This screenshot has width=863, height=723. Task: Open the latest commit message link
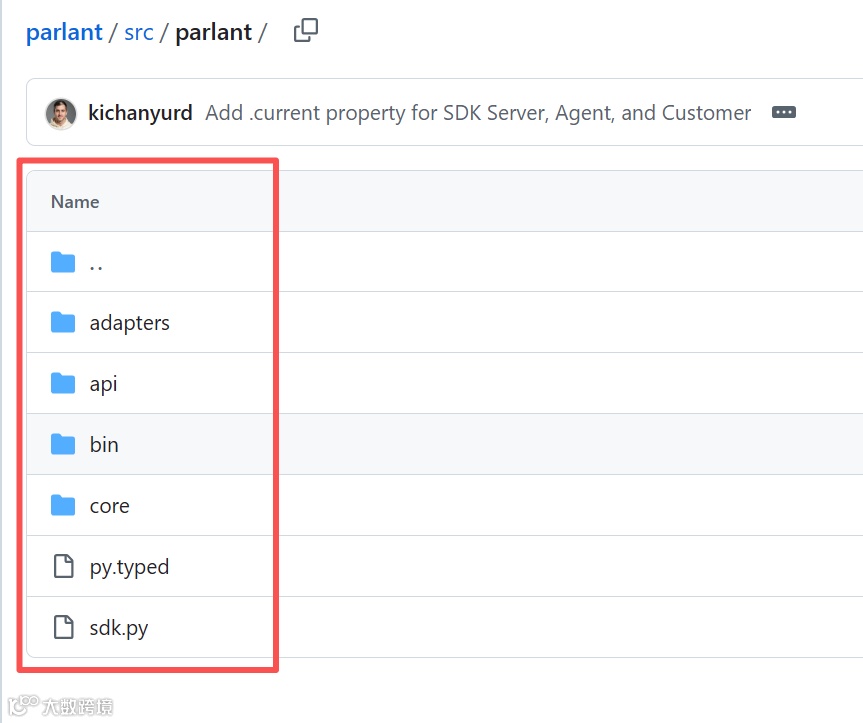pyautogui.click(x=478, y=113)
